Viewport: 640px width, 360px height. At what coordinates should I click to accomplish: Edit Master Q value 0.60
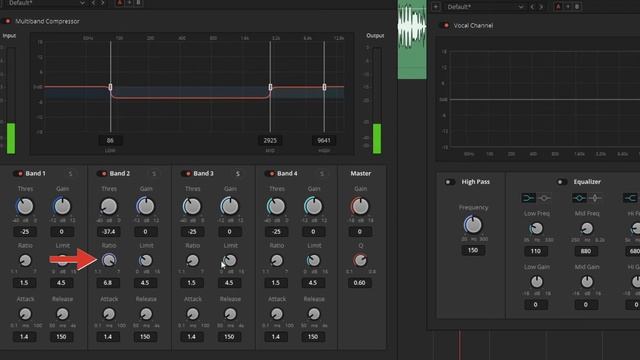[x=360, y=283]
